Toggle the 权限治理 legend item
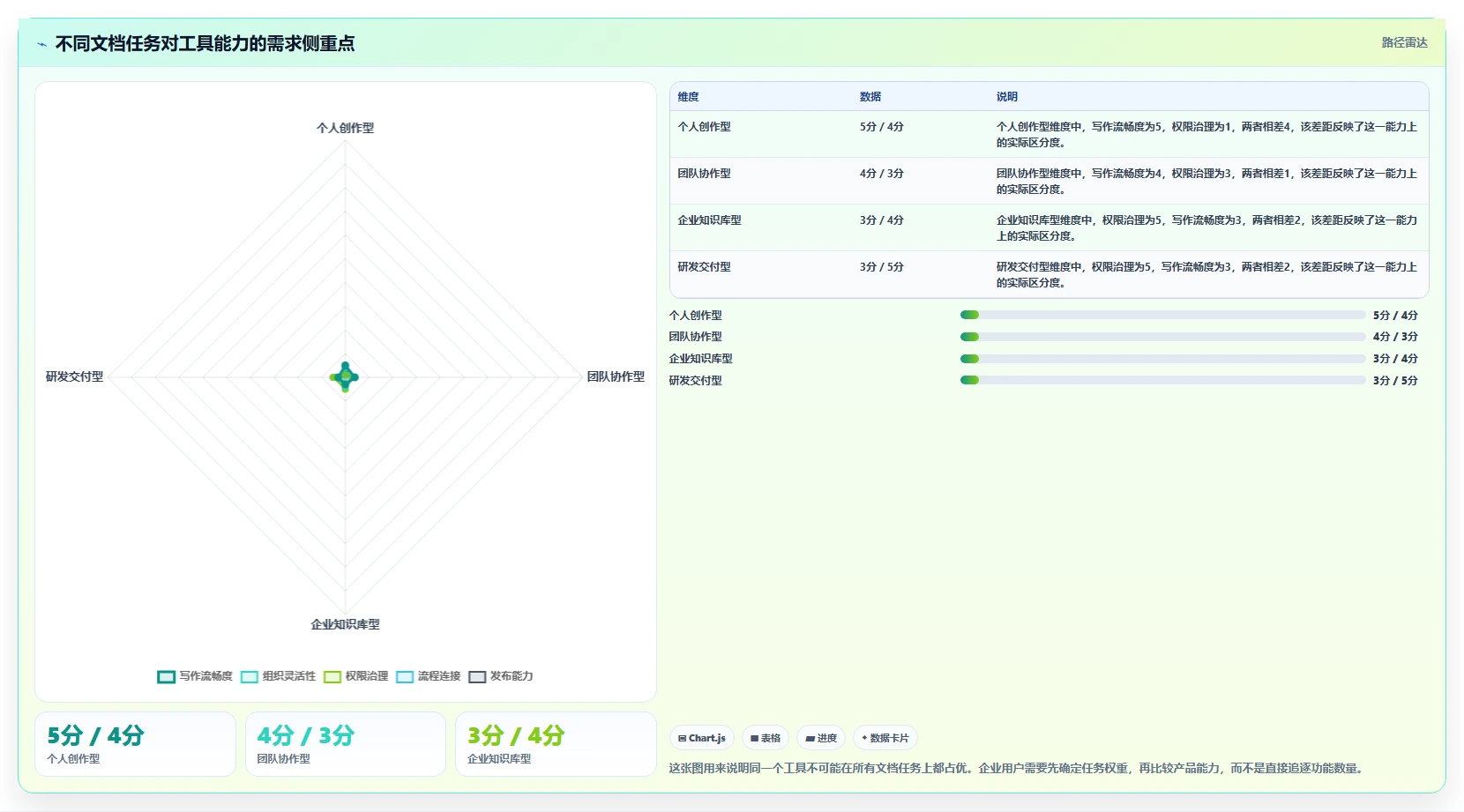The width and height of the screenshot is (1464, 812). 356,676
